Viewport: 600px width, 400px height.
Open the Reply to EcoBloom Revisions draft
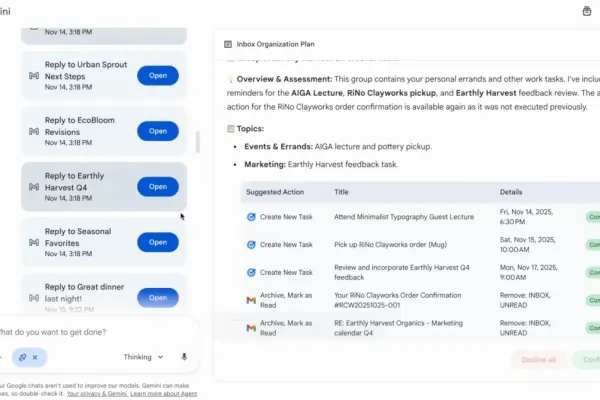click(x=158, y=131)
